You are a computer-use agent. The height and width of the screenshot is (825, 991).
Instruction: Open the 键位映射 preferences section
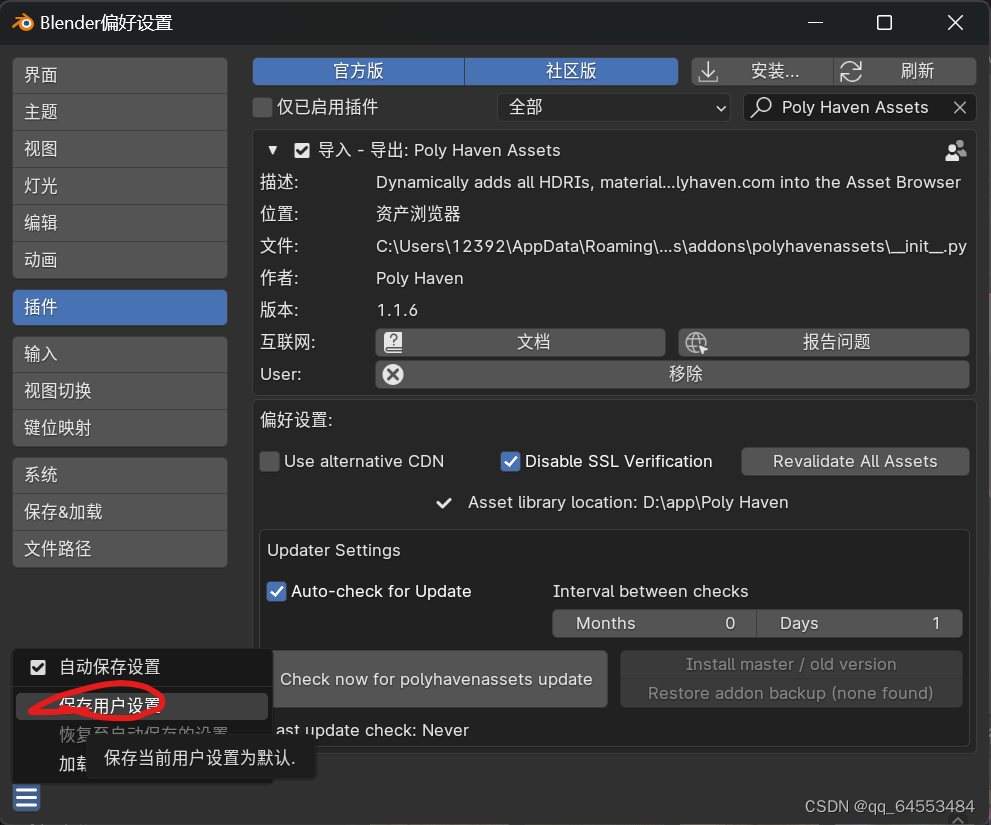tap(120, 428)
